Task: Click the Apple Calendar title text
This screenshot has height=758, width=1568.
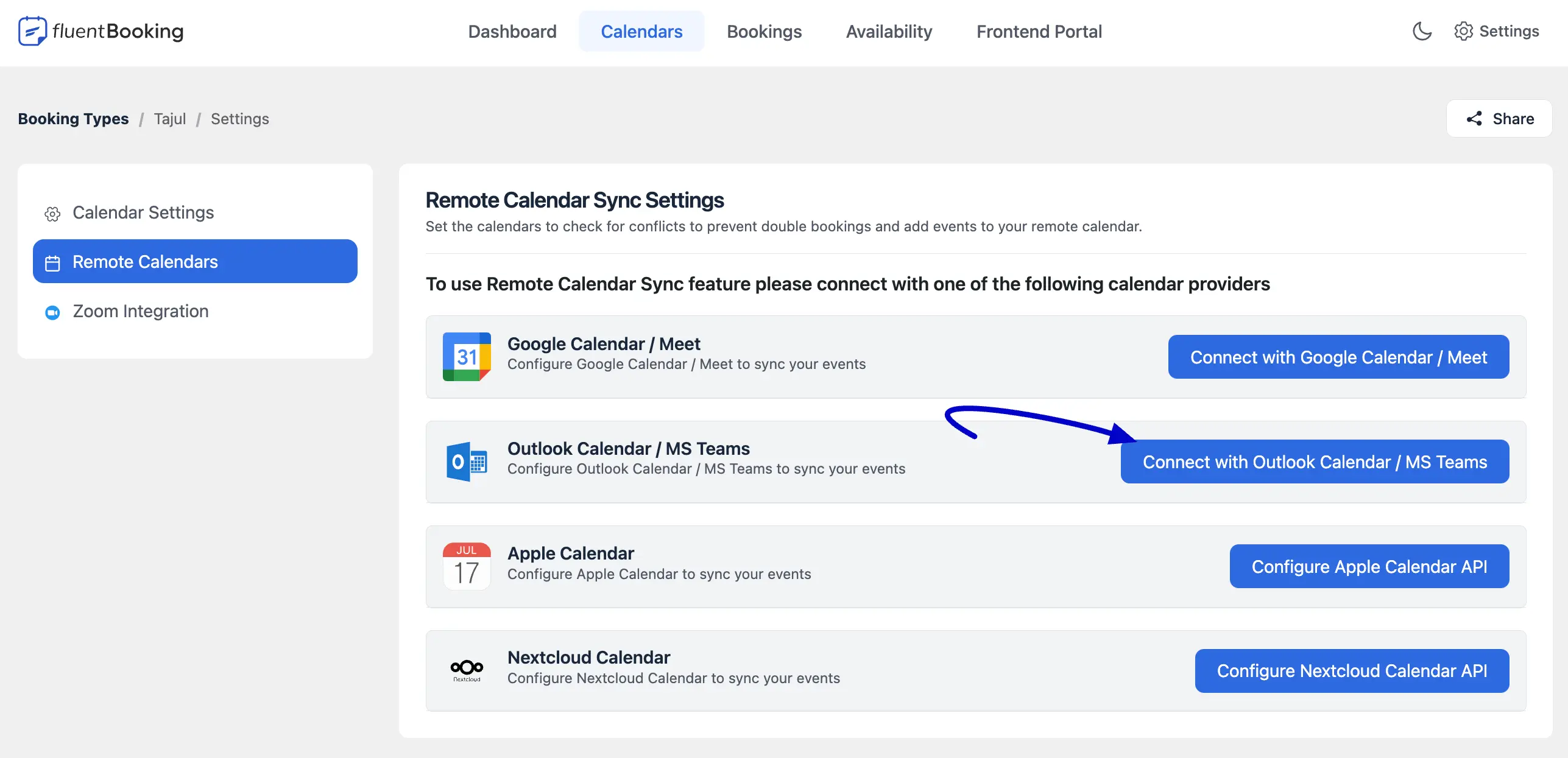Action: coord(571,553)
